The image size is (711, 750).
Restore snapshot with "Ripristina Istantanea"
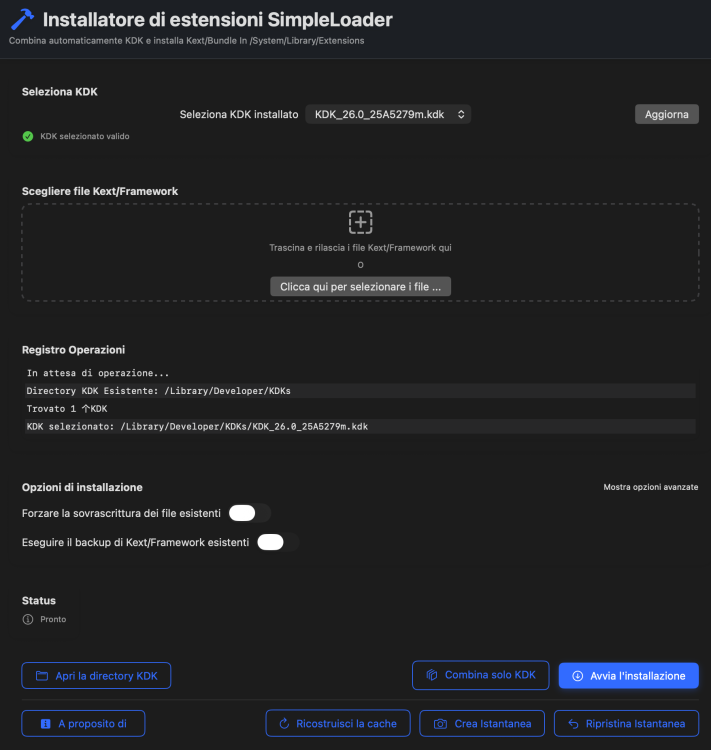click(626, 724)
